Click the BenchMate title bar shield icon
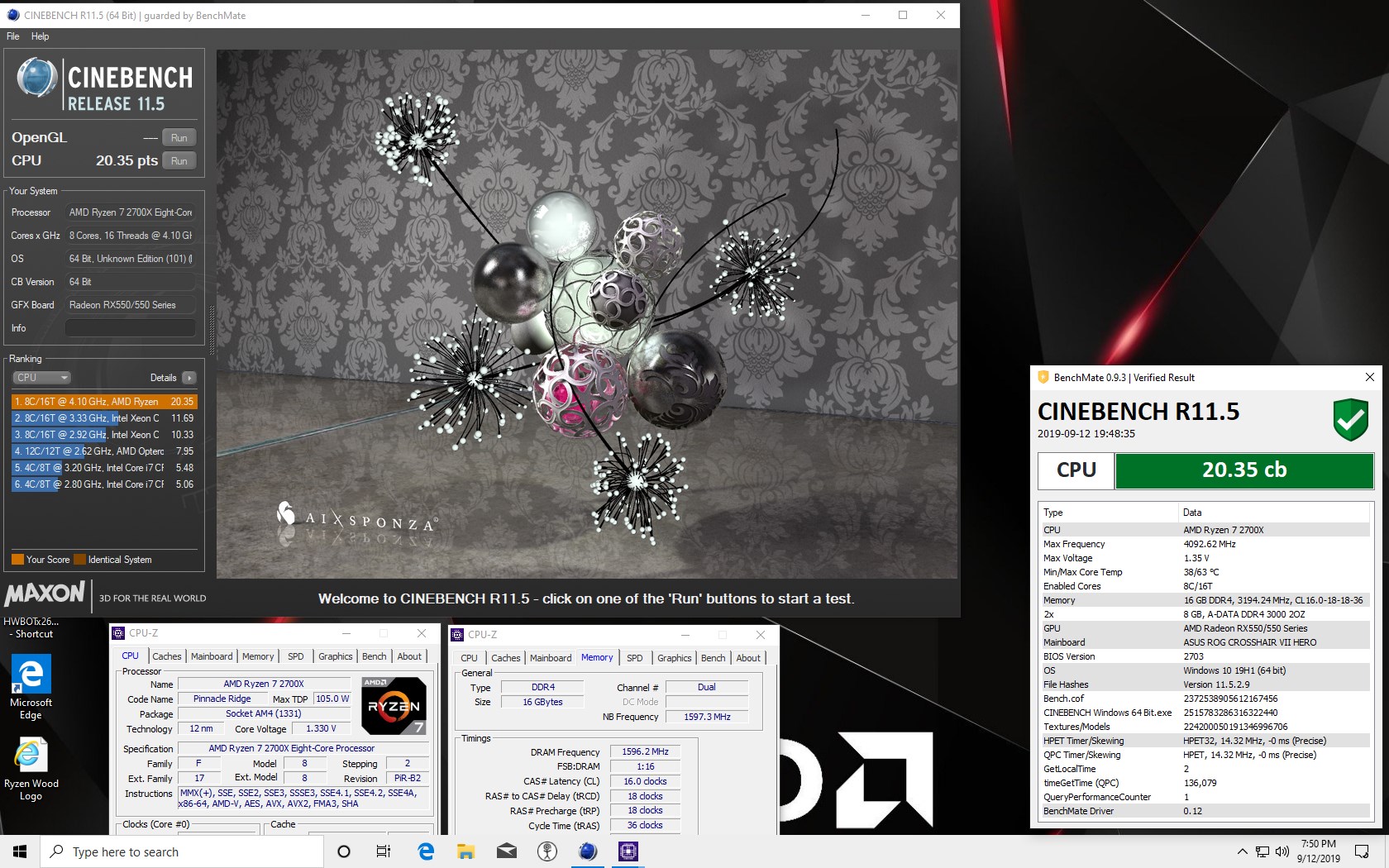The width and height of the screenshot is (1389, 868). pos(1043,377)
